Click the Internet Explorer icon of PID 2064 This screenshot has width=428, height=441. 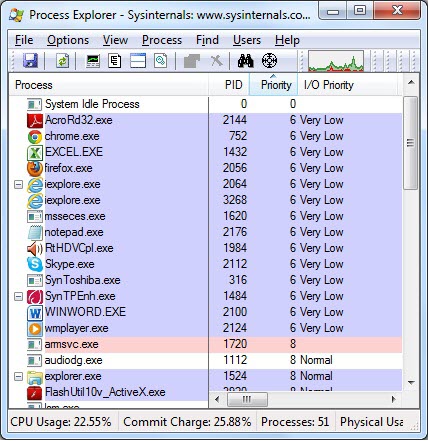point(35,185)
